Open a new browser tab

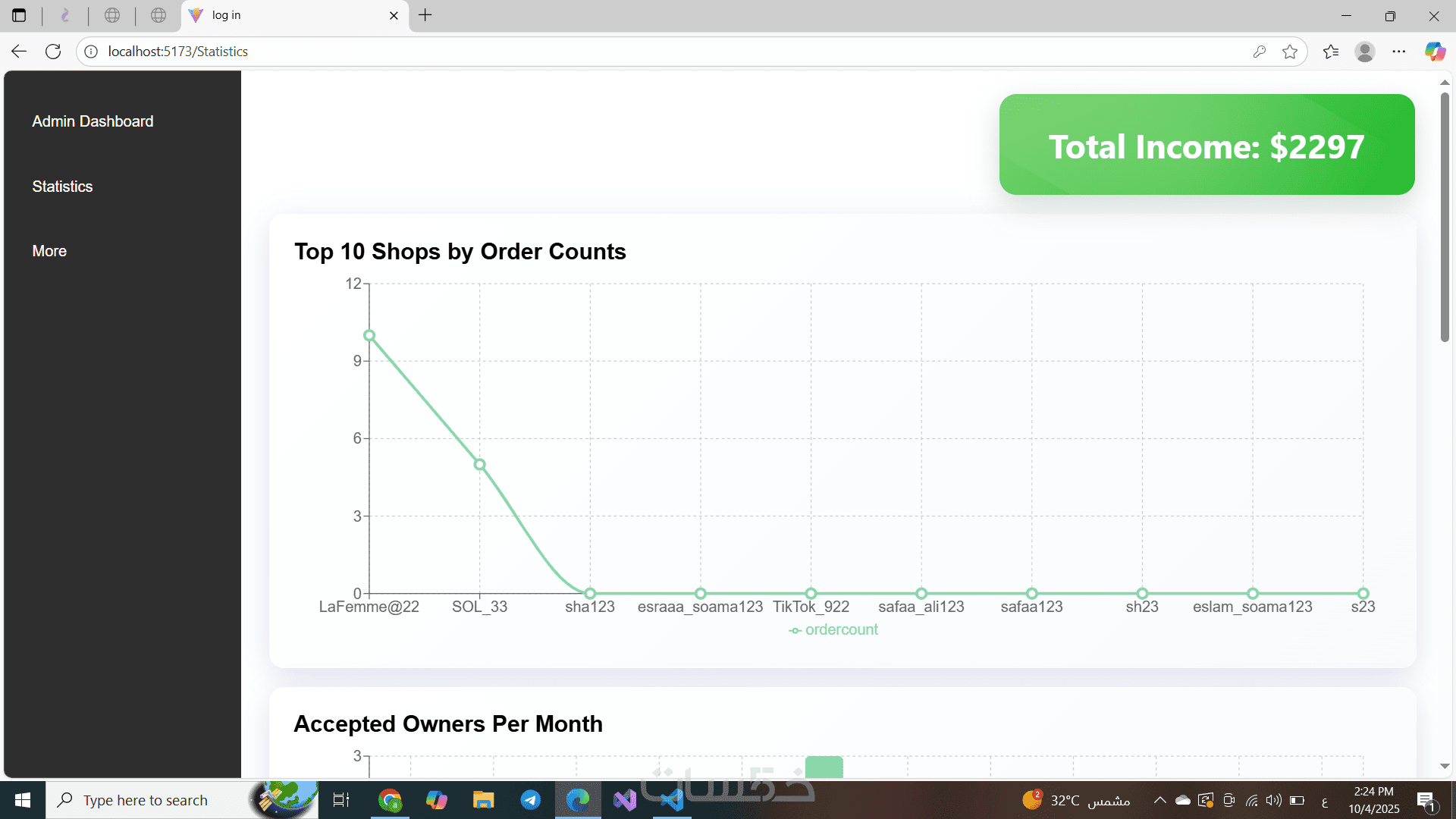425,15
